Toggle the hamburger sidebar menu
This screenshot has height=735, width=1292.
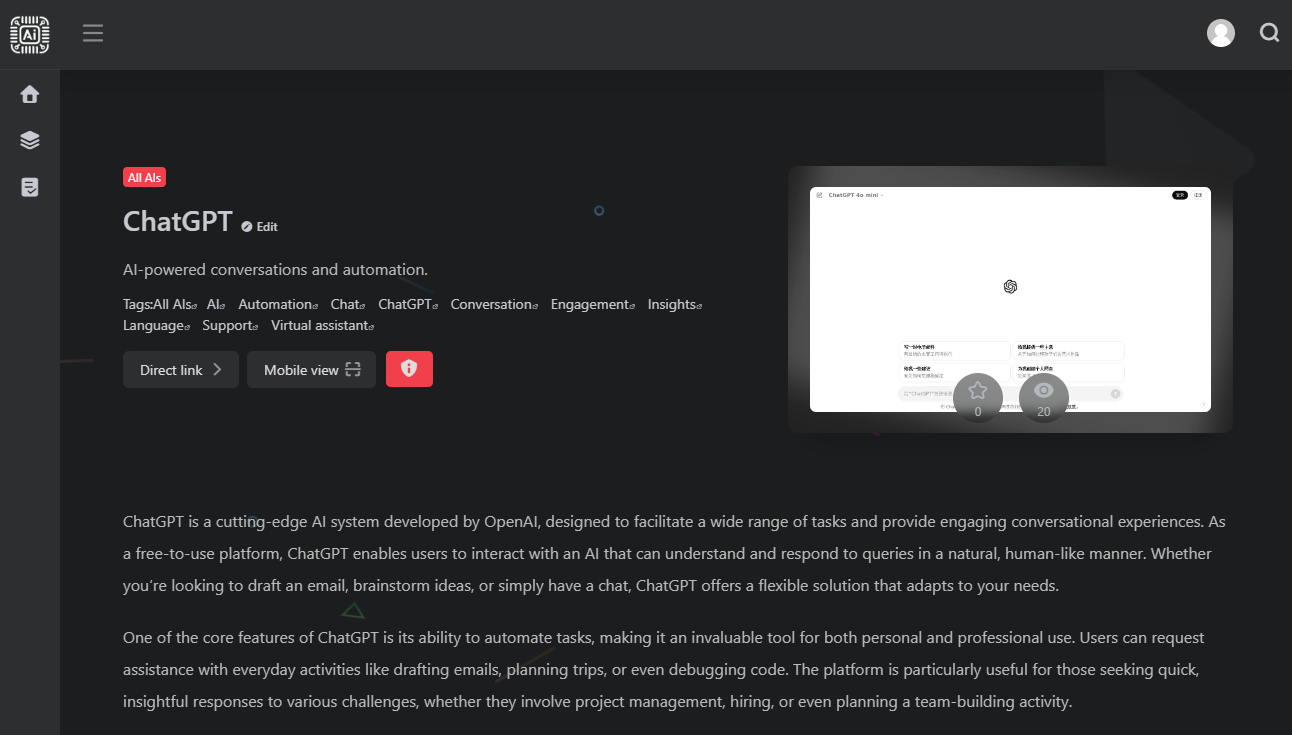(93, 34)
